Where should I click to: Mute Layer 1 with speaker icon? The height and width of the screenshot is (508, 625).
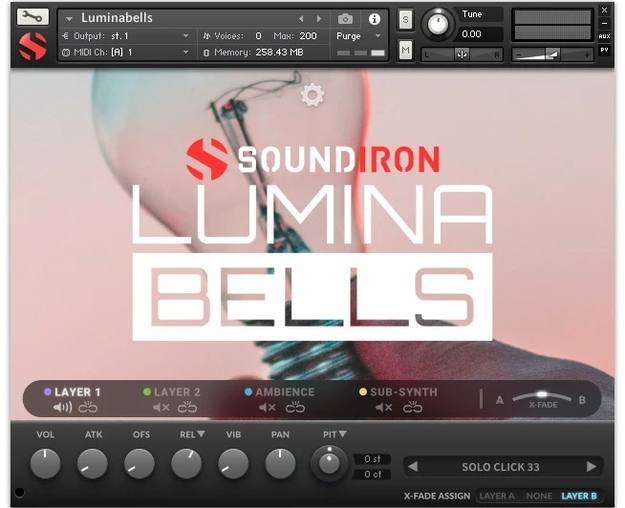pos(63,407)
